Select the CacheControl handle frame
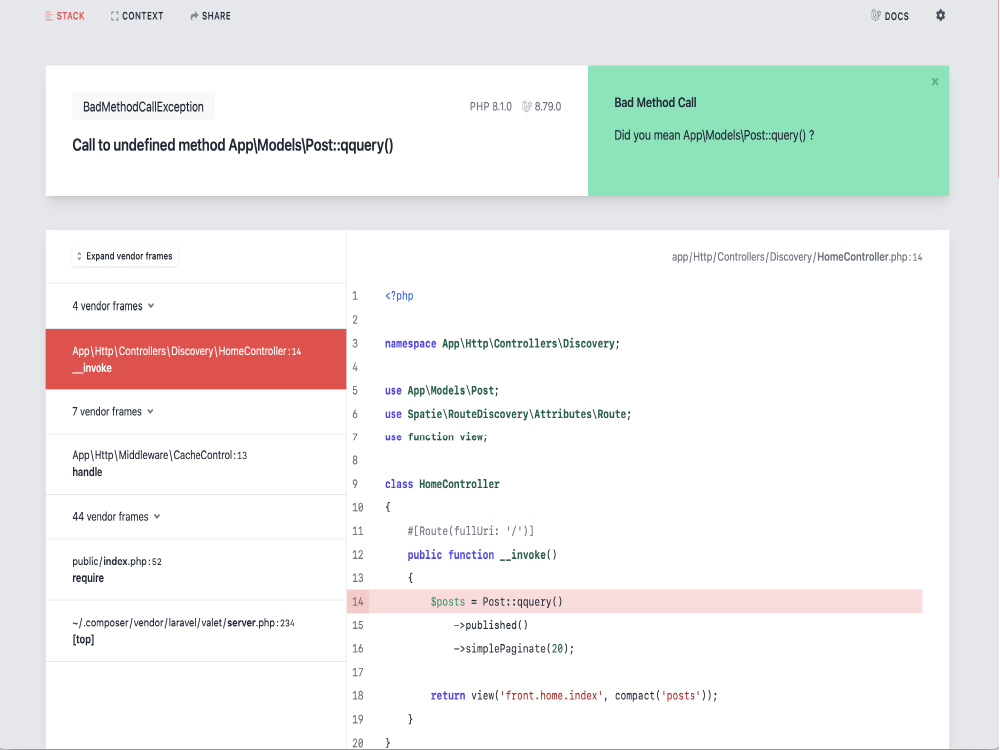Image resolution: width=1000 pixels, height=750 pixels. (196, 464)
